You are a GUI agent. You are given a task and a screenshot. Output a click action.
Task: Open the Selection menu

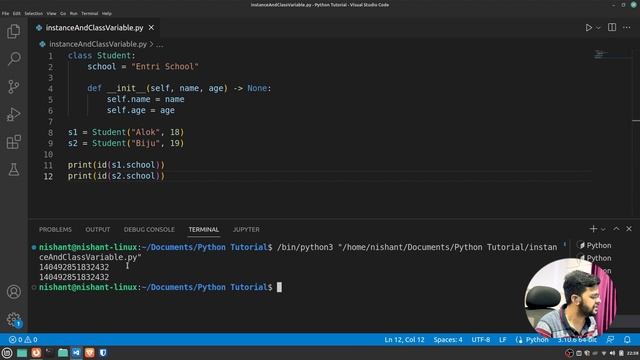point(33,13)
